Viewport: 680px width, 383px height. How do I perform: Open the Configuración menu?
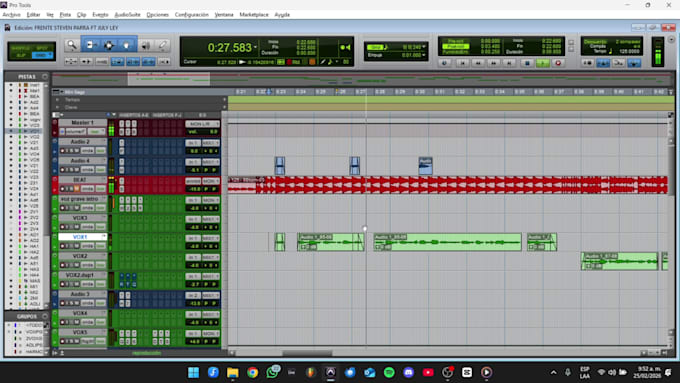(x=192, y=15)
